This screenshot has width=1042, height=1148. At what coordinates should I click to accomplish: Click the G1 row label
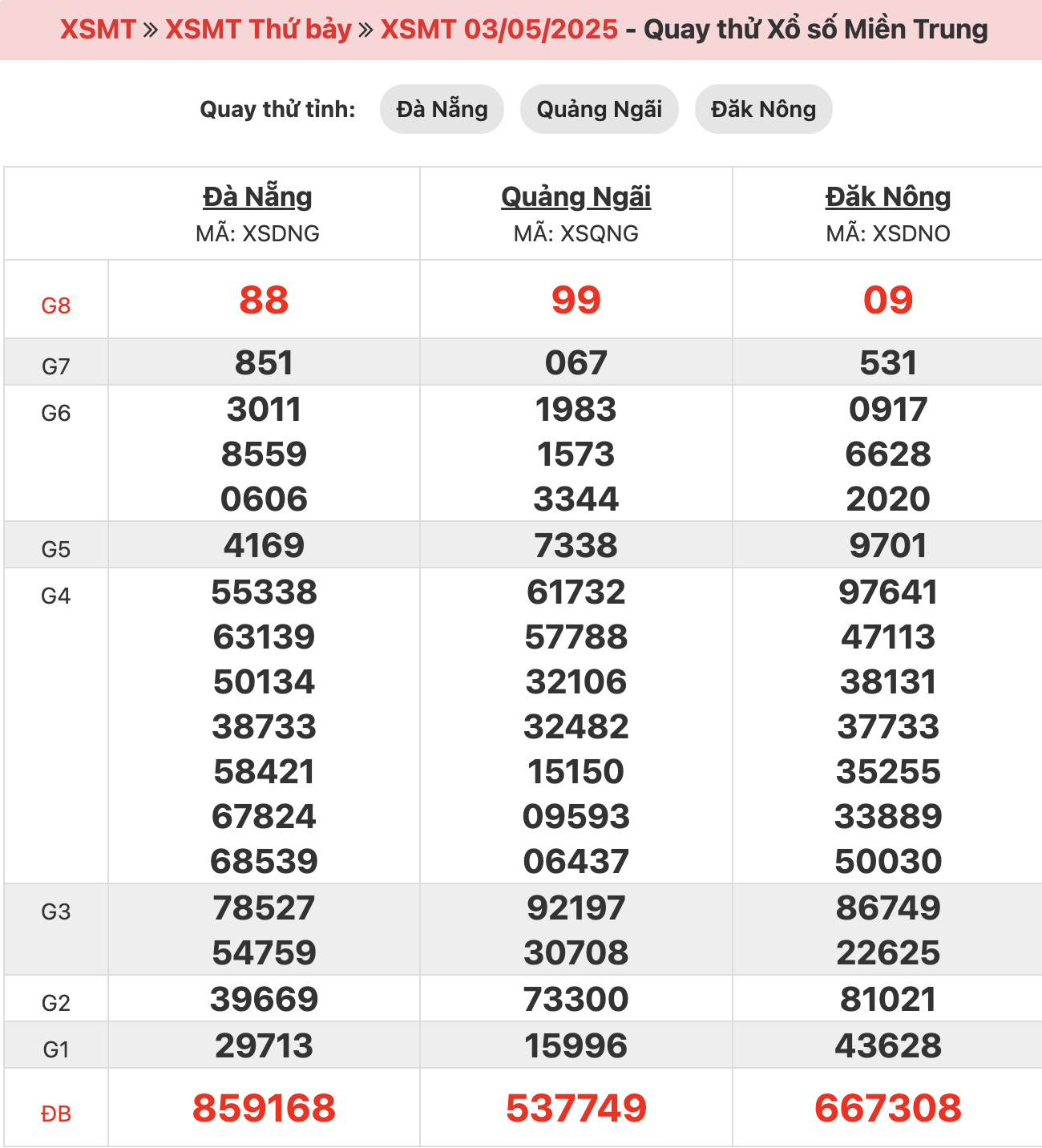56,1049
